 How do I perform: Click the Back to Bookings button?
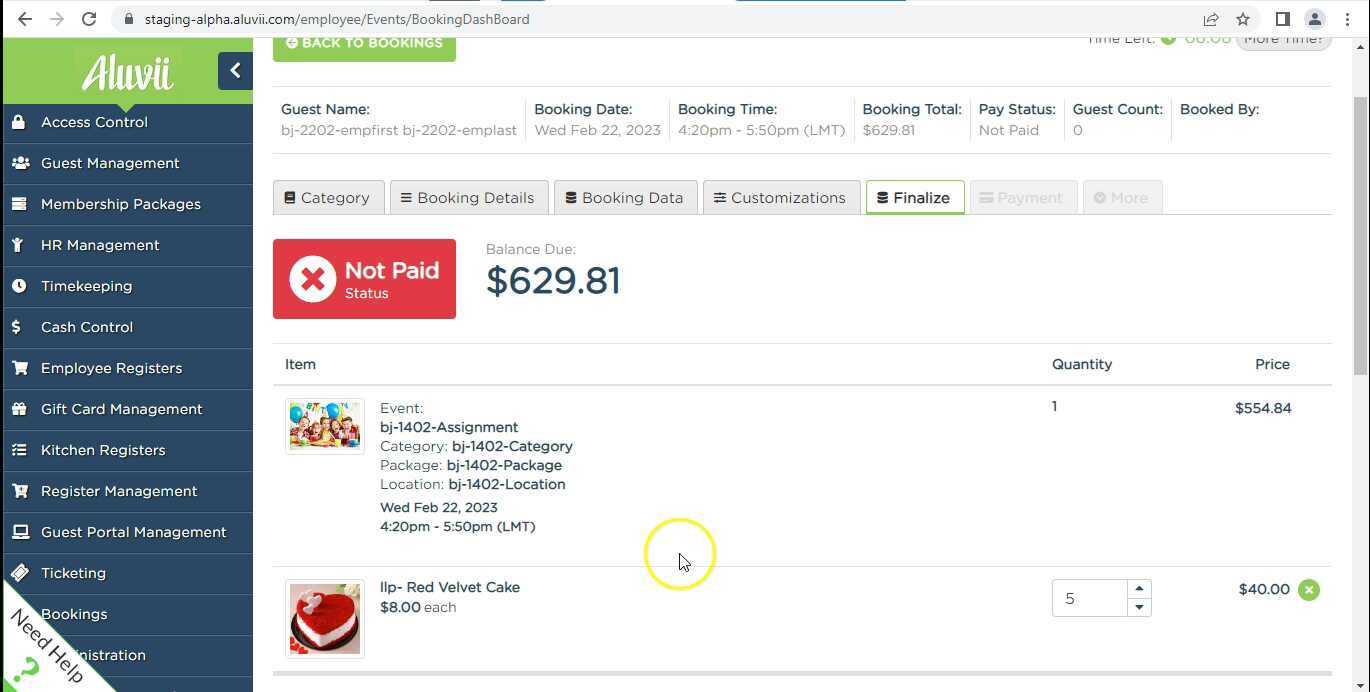(x=364, y=42)
